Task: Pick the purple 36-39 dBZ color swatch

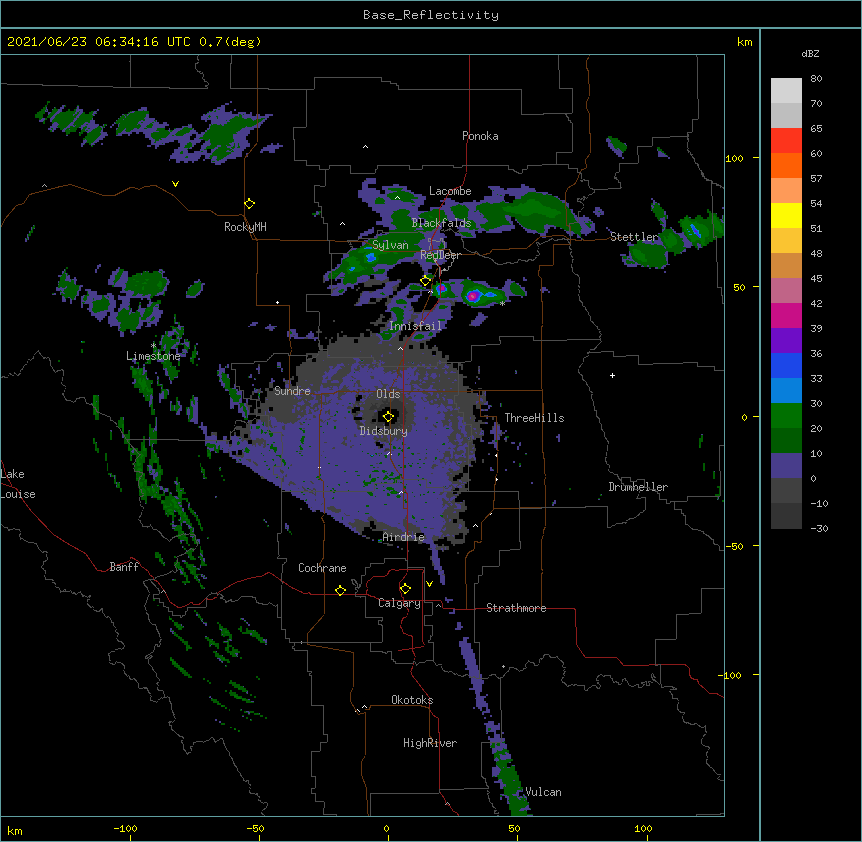Action: (x=786, y=341)
